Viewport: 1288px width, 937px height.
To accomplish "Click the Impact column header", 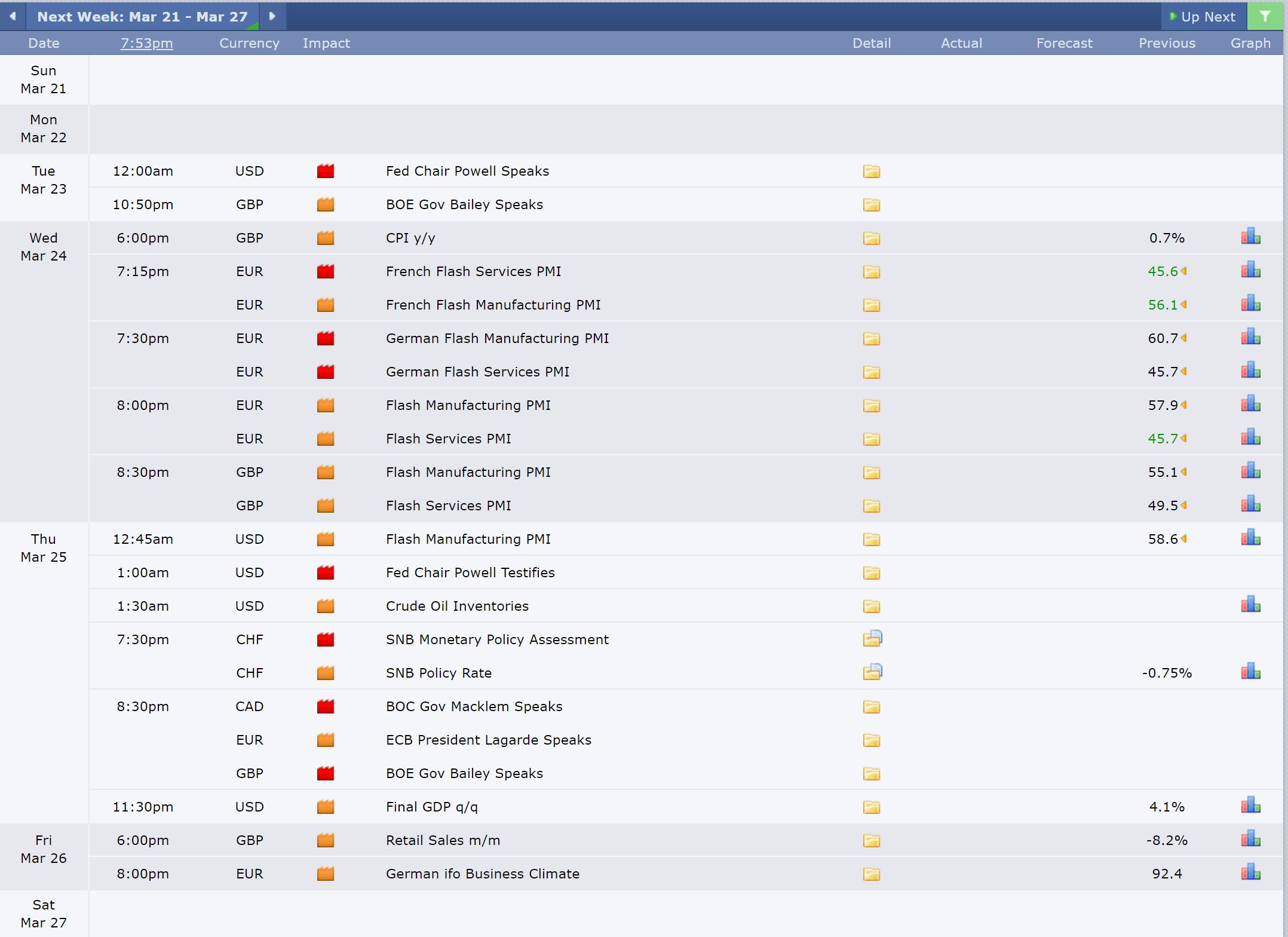I will pos(326,43).
